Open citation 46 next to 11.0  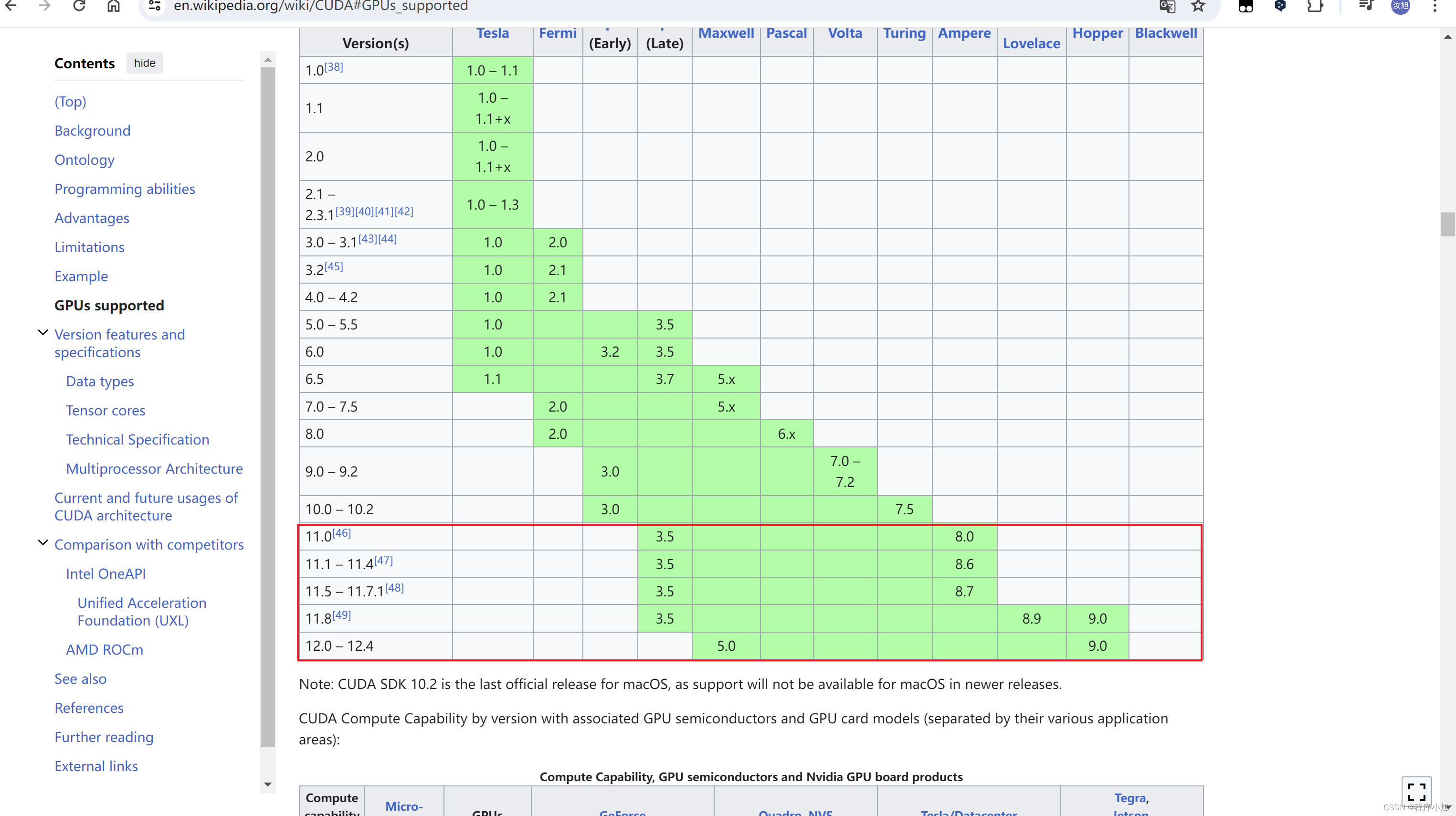click(341, 533)
